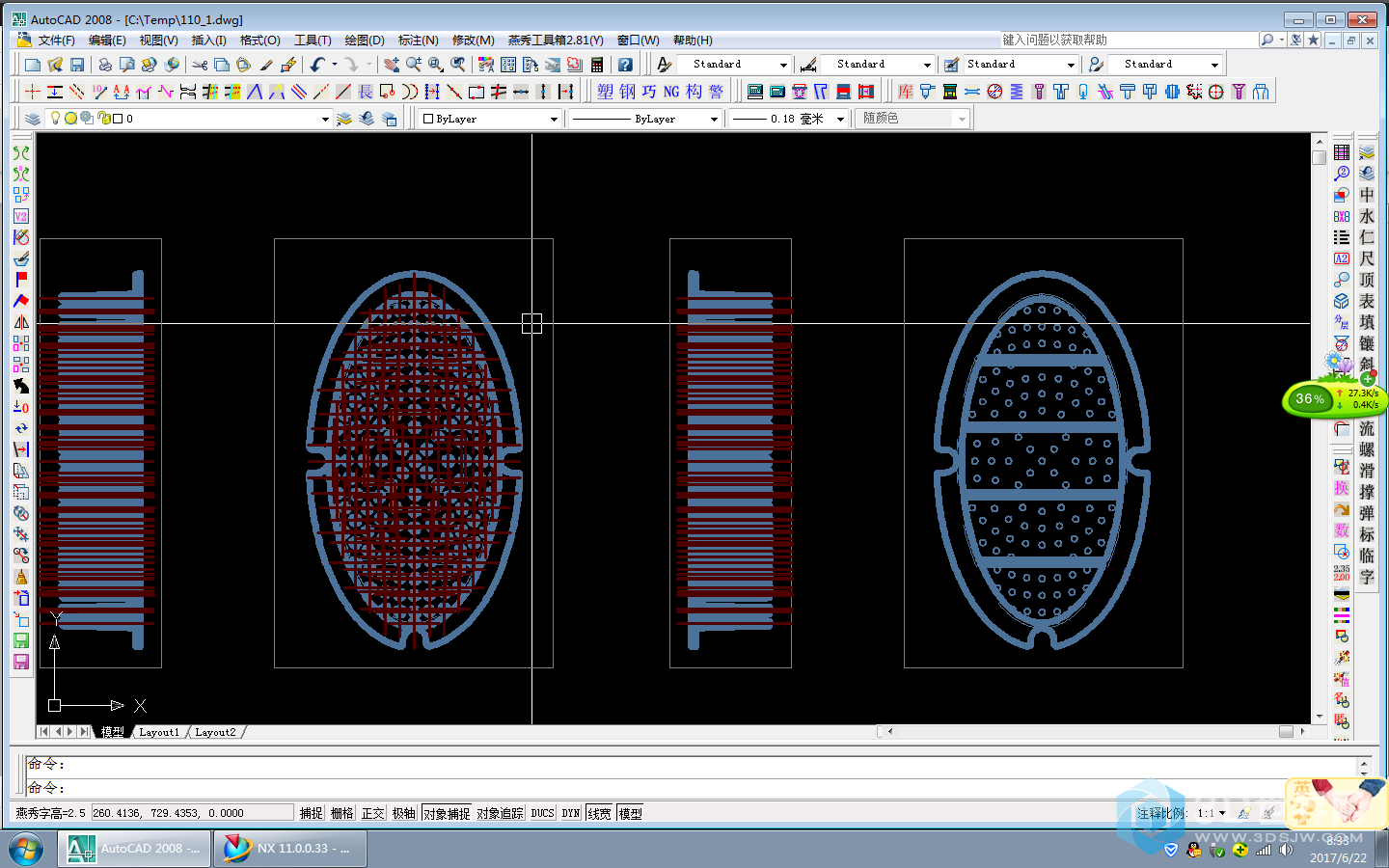Image resolution: width=1389 pixels, height=868 pixels.
Task: Toggle DYN dynamic input
Action: coord(571,813)
